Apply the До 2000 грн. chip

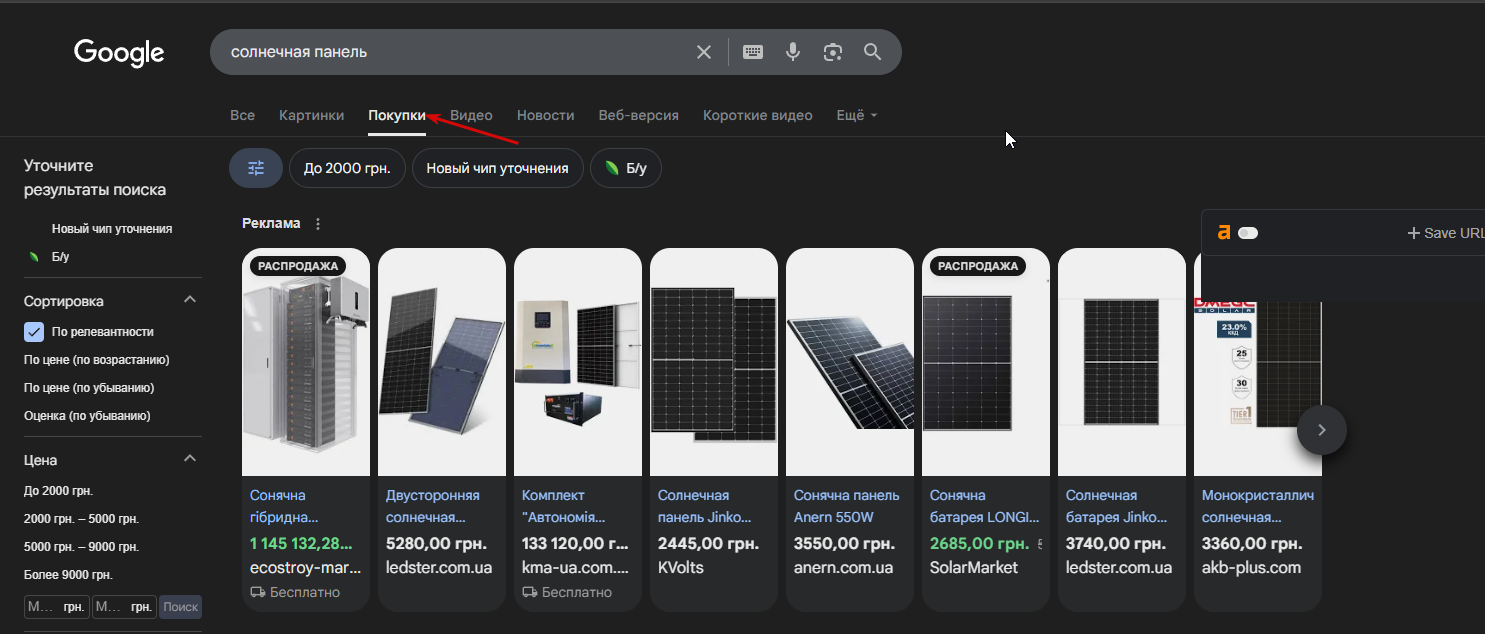pyautogui.click(x=347, y=168)
